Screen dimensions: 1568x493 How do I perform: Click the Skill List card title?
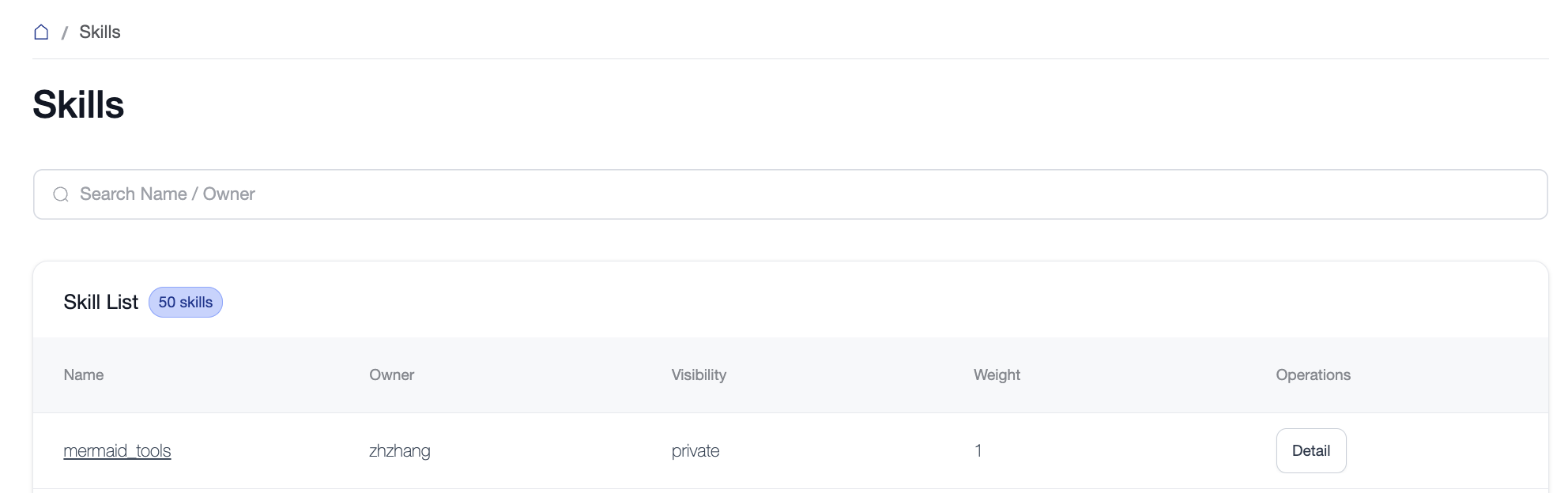[x=100, y=303]
